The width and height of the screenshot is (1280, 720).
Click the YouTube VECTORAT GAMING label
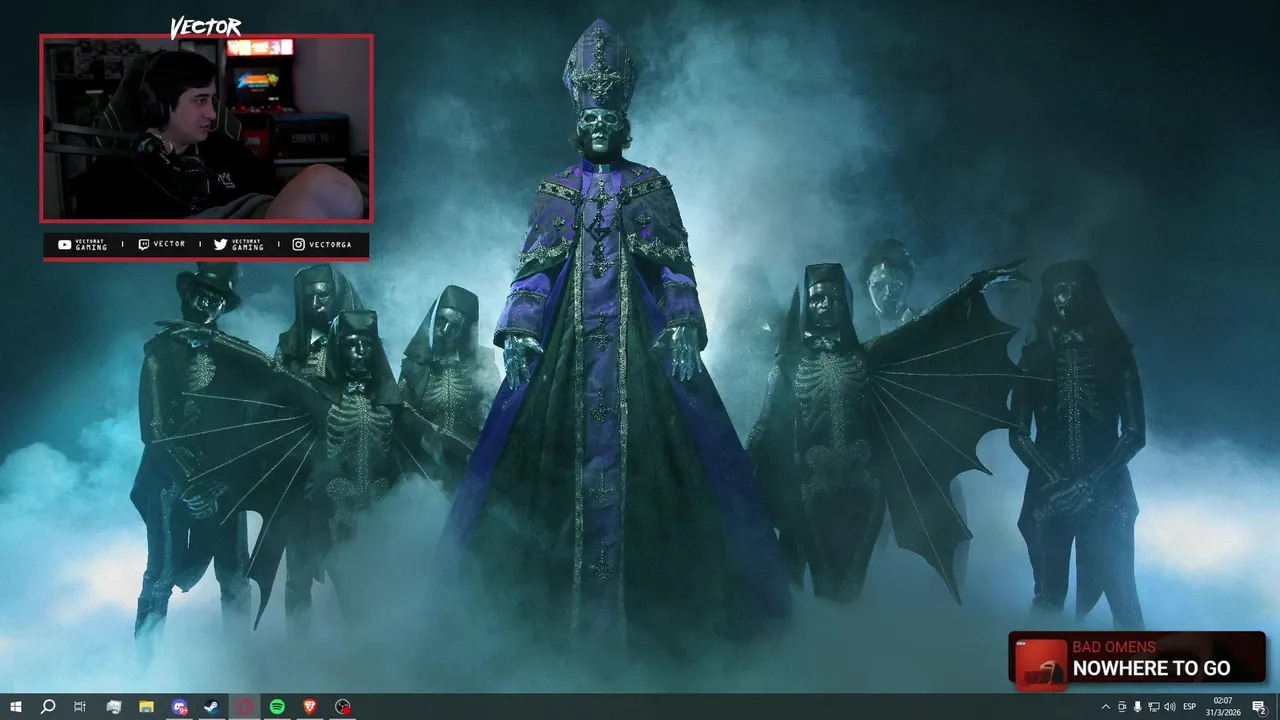[x=82, y=245]
